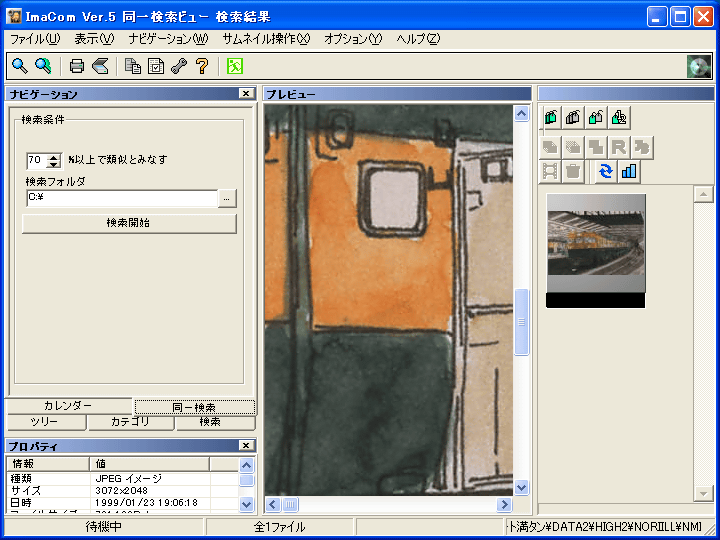Click the grayed R rename icon
The height and width of the screenshot is (540, 720).
pyautogui.click(x=619, y=147)
